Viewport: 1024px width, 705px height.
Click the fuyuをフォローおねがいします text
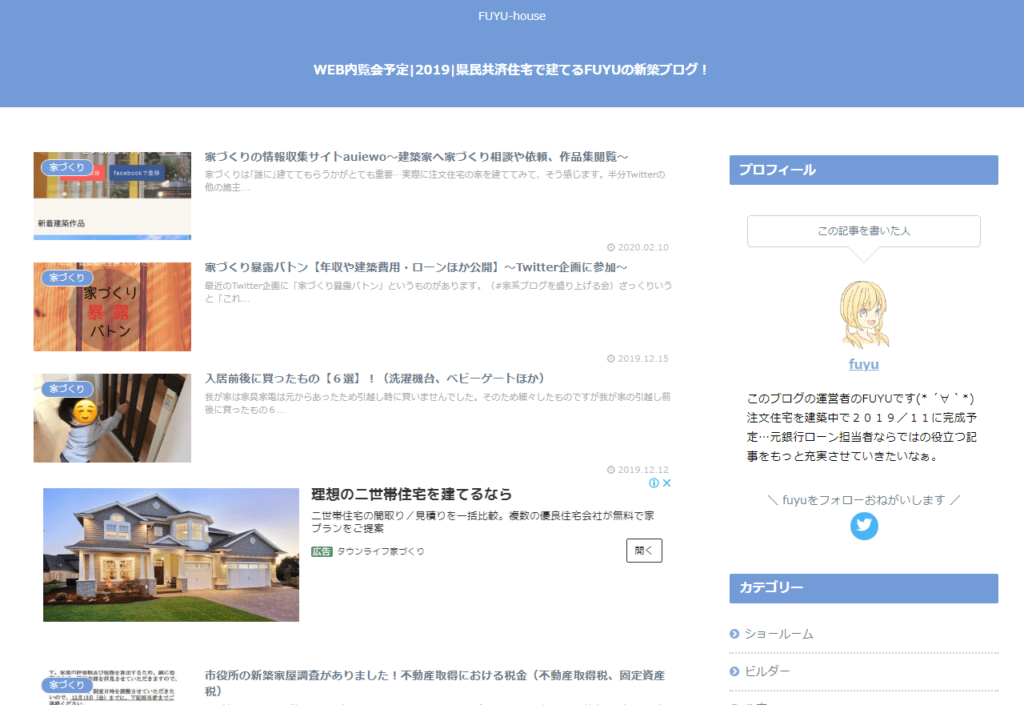click(x=863, y=500)
